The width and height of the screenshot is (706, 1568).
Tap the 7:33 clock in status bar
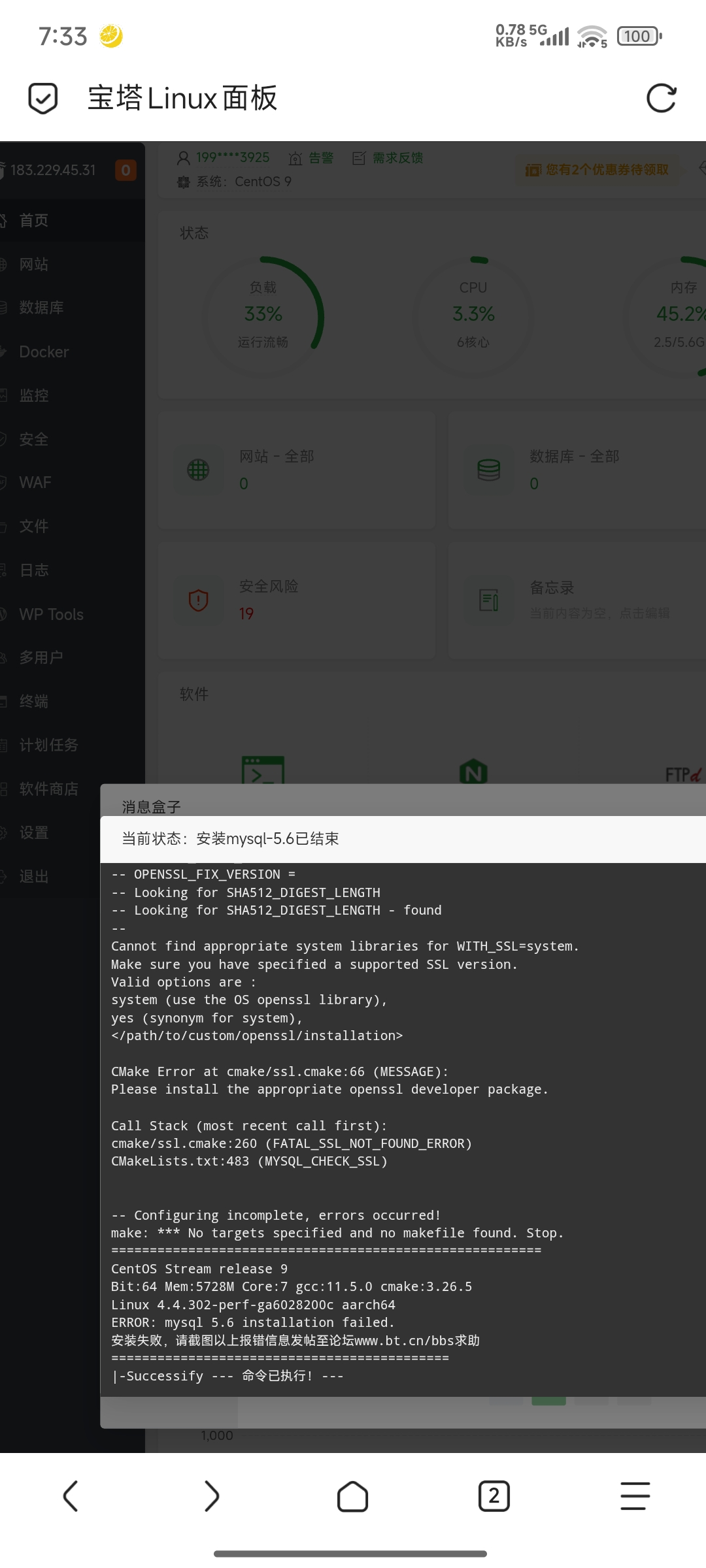[x=63, y=37]
